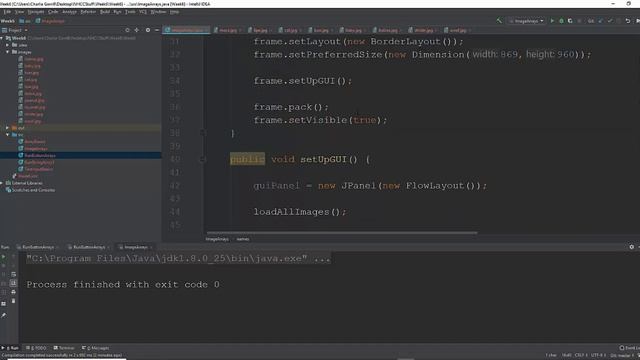Click src in the navigation bar

pyautogui.click(x=25, y=21)
